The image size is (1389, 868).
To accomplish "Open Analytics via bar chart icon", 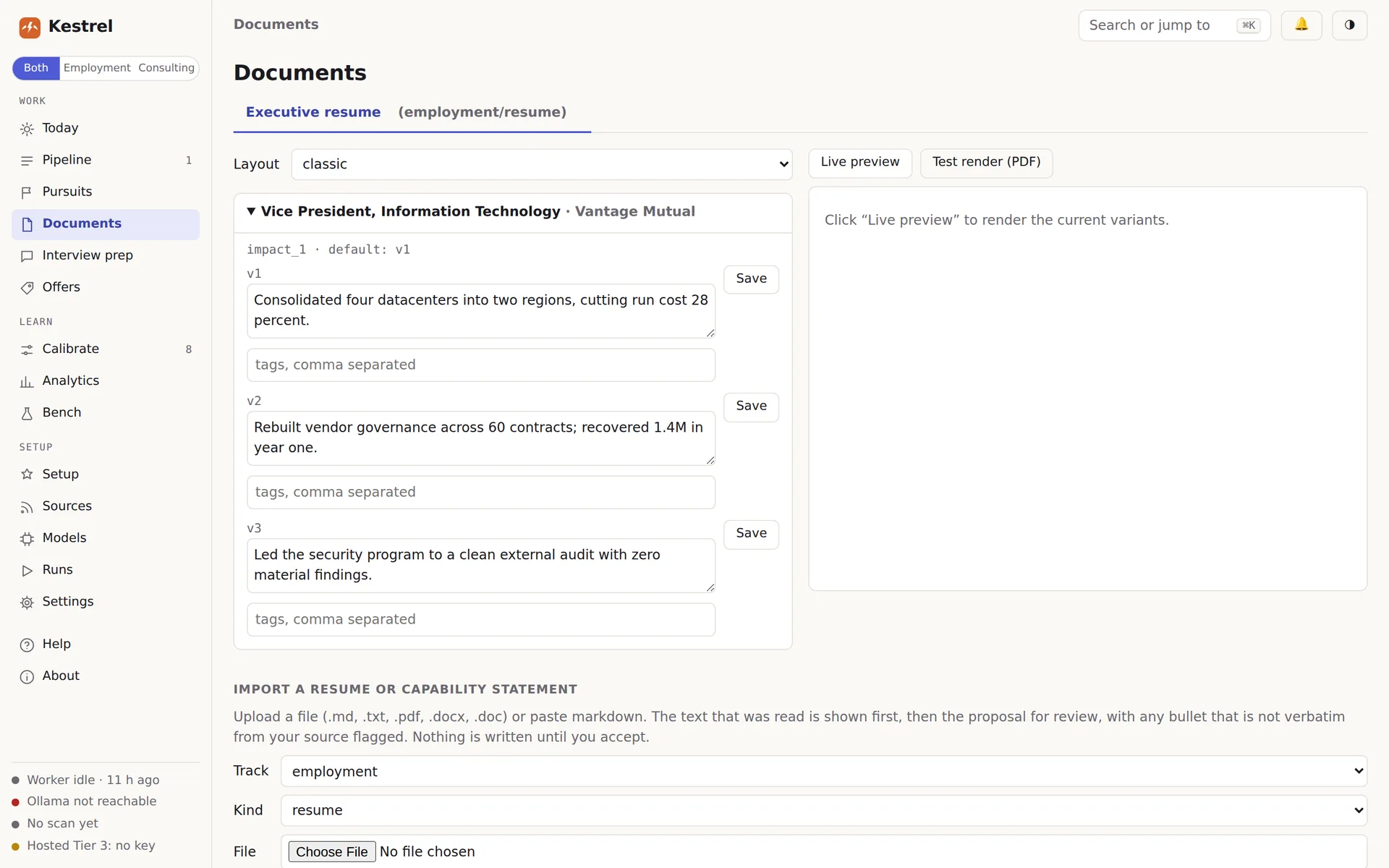I will 27,381.
